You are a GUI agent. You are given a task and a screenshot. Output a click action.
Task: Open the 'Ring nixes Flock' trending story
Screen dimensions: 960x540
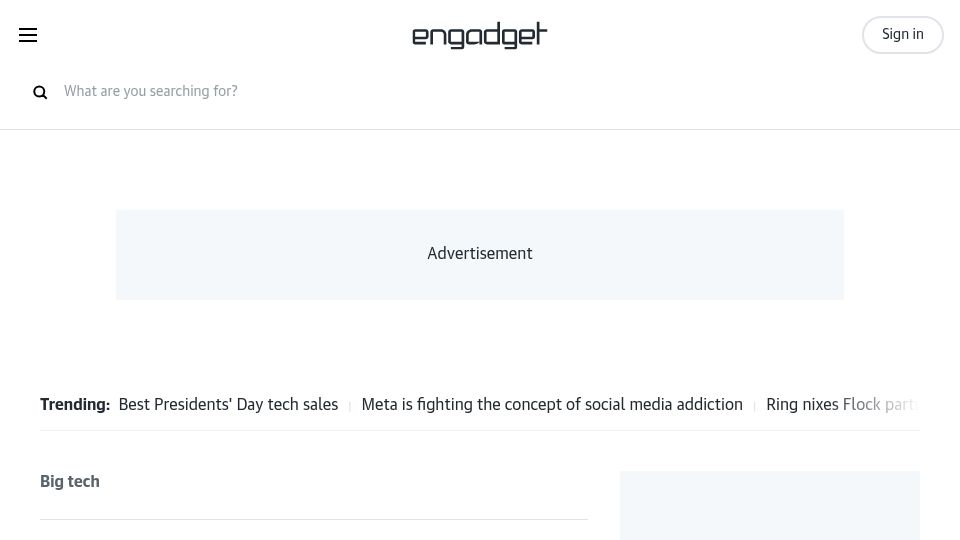click(842, 405)
